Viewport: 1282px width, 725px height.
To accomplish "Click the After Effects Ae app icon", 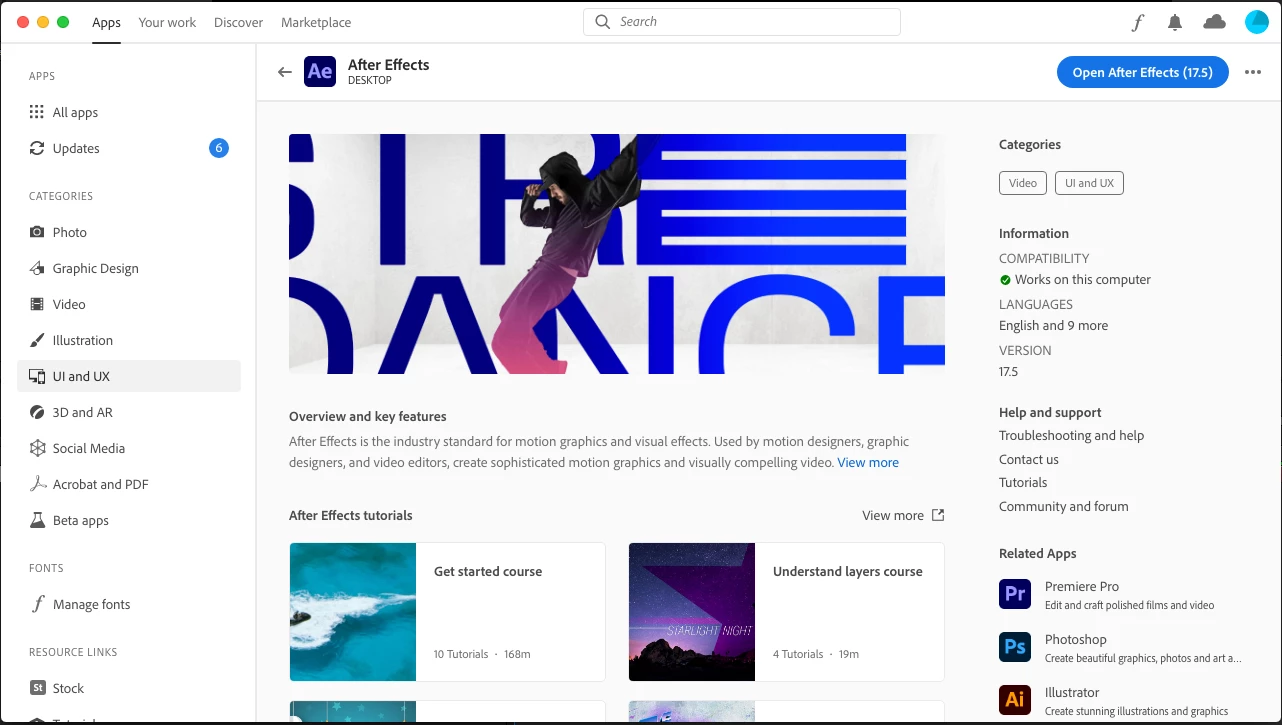I will [x=320, y=72].
